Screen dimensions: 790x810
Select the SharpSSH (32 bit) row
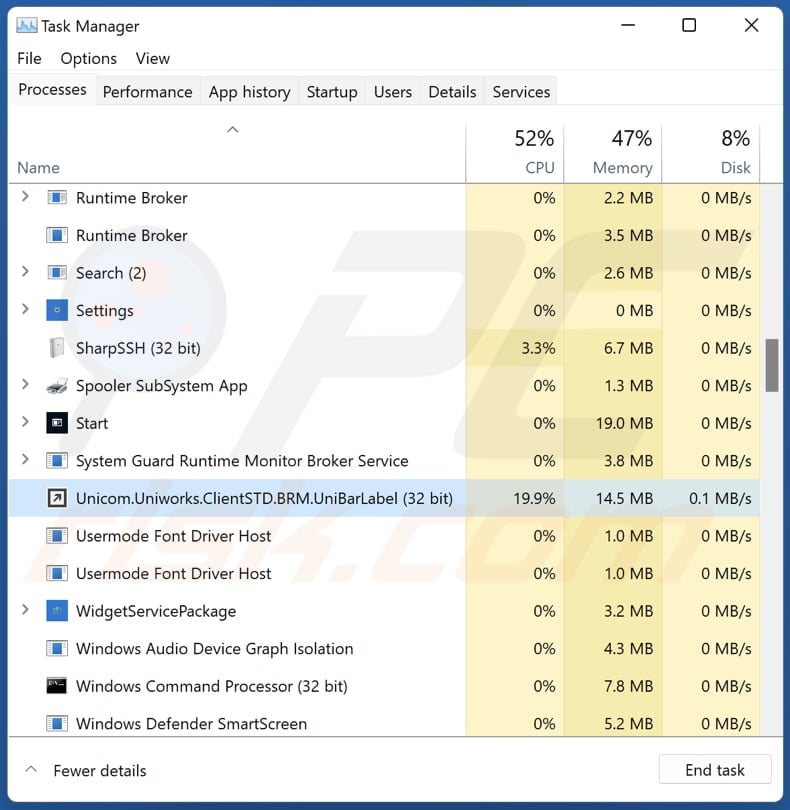point(384,348)
